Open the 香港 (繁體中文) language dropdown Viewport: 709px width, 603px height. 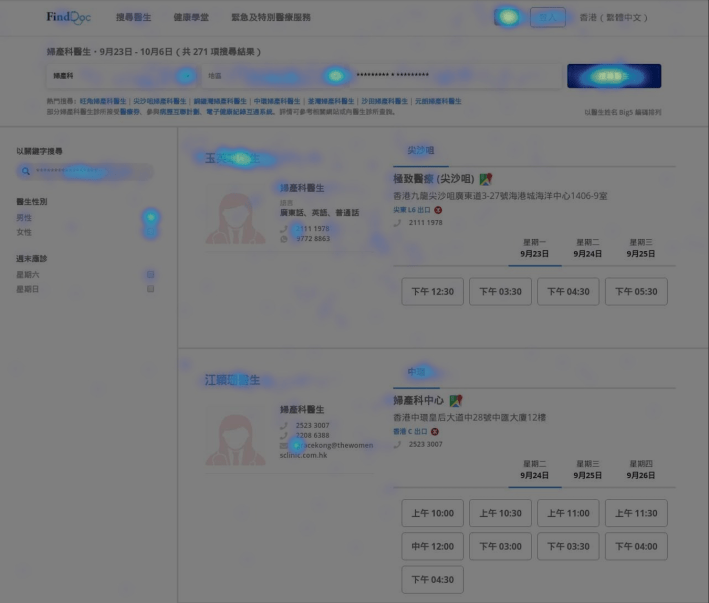tap(614, 17)
